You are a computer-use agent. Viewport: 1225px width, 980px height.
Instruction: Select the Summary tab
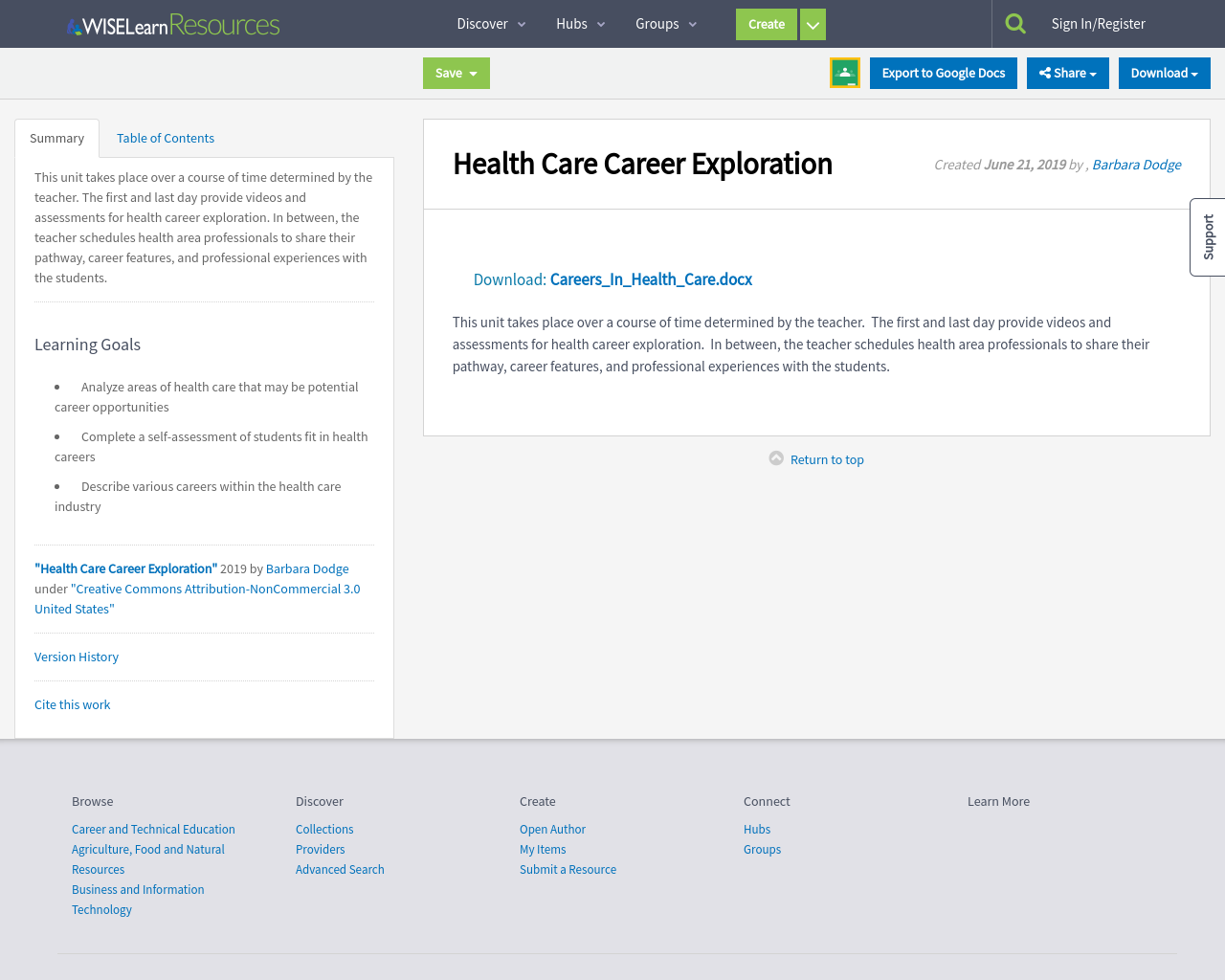56,138
